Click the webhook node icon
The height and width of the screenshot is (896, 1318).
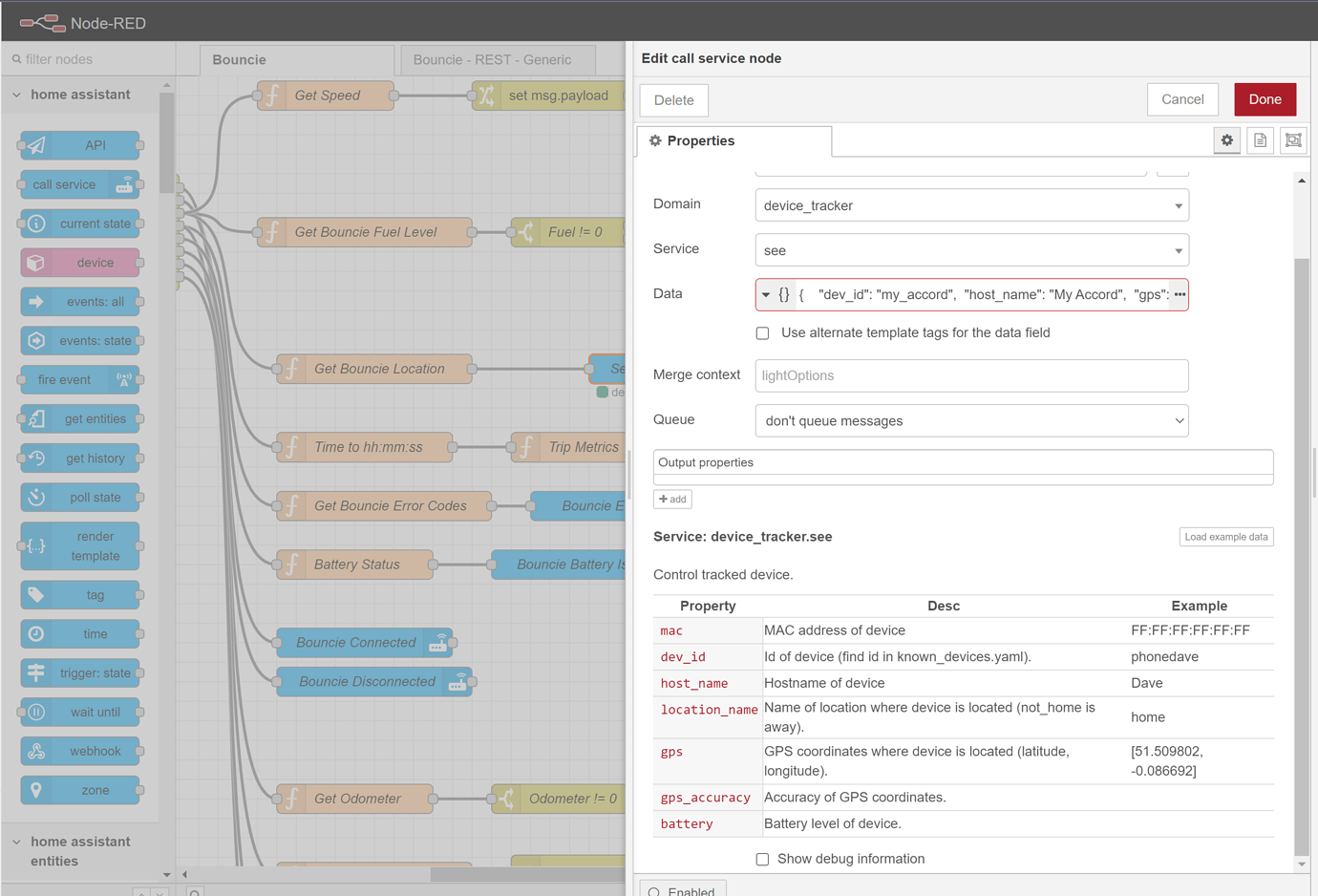(36, 752)
